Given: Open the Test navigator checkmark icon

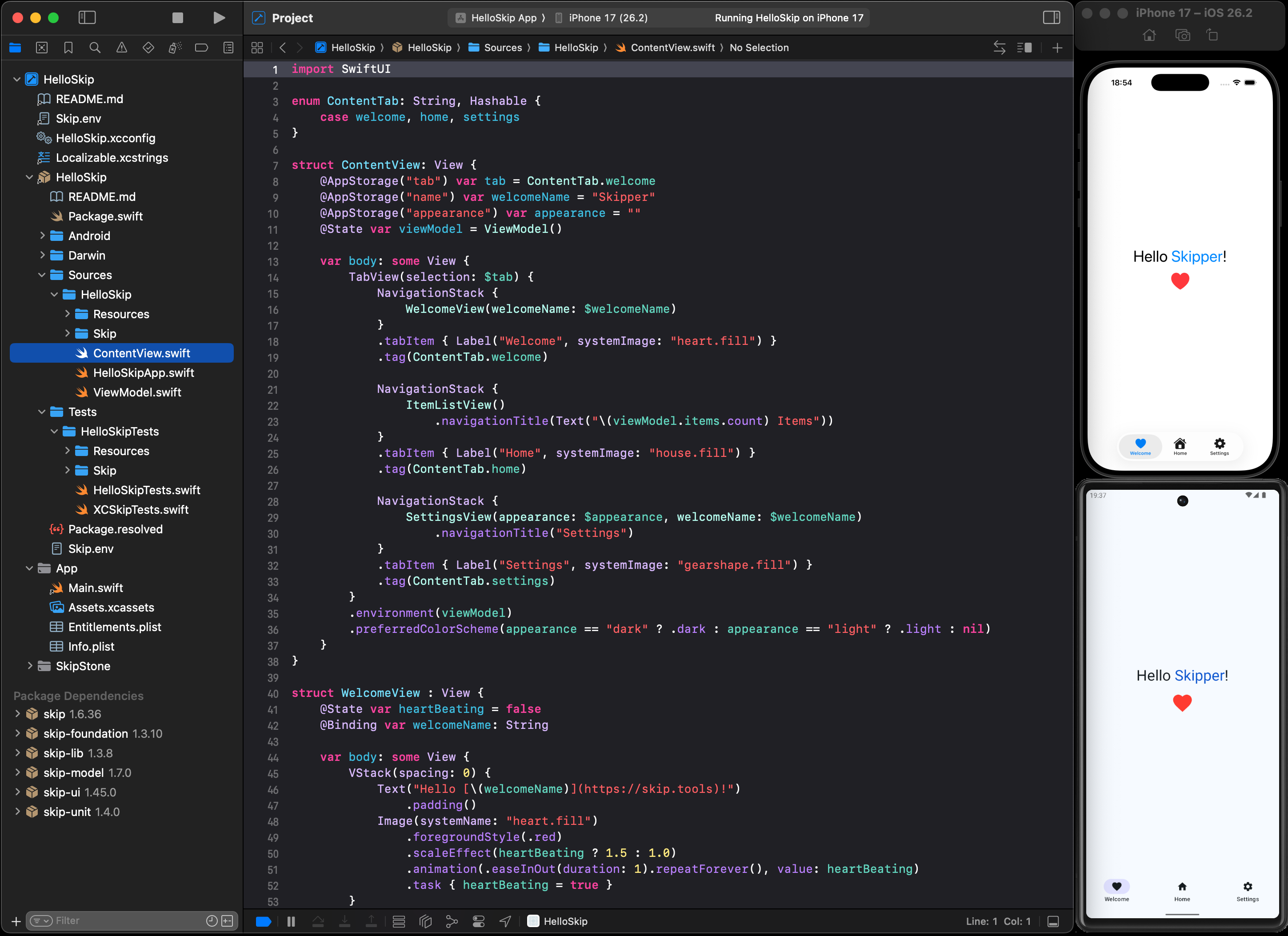Looking at the screenshot, I should coord(148,48).
